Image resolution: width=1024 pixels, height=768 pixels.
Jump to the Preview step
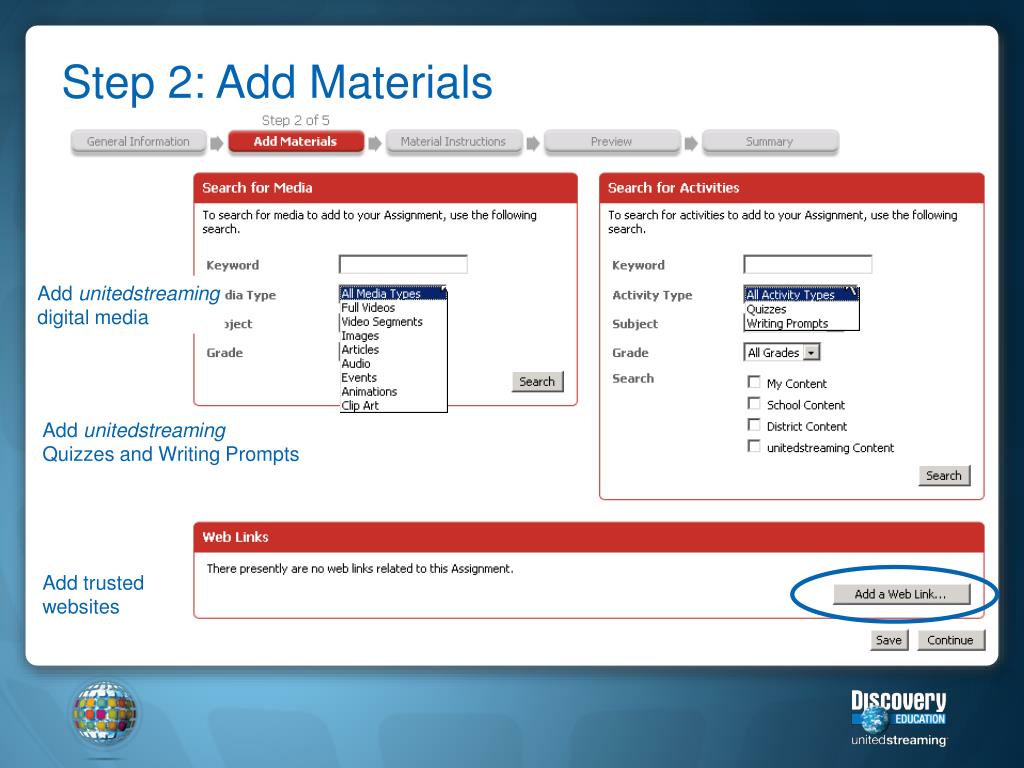click(x=611, y=142)
